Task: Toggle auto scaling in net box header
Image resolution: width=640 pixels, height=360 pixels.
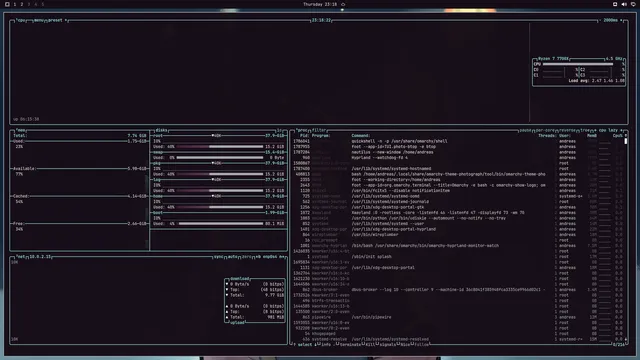Action: (232, 257)
